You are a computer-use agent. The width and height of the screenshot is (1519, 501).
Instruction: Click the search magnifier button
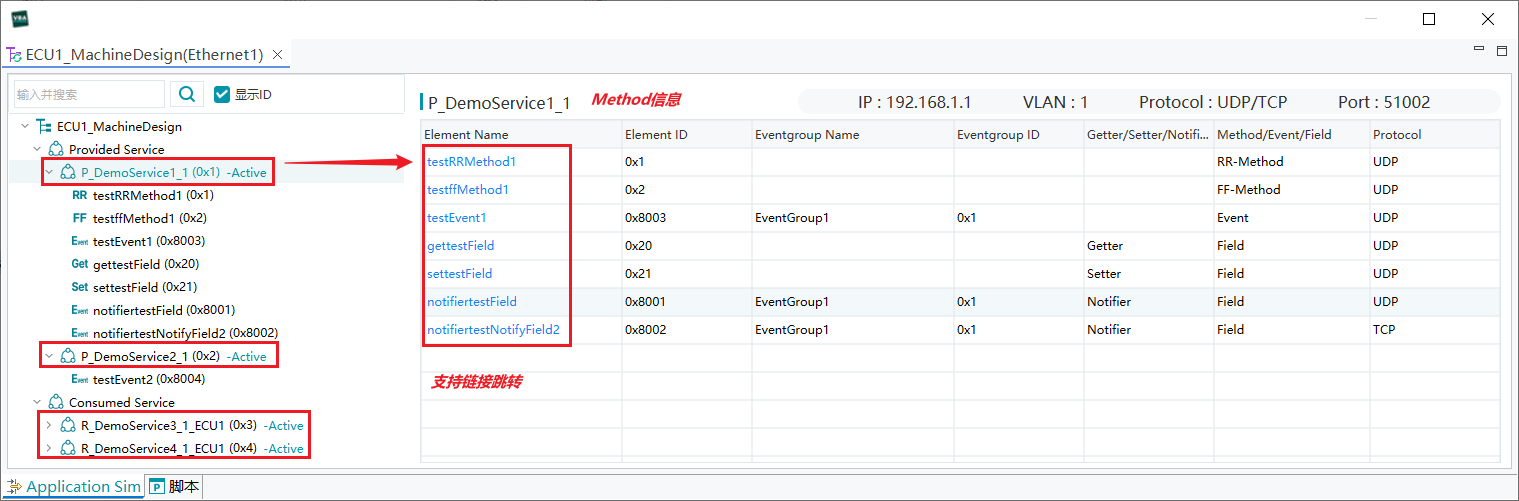187,94
